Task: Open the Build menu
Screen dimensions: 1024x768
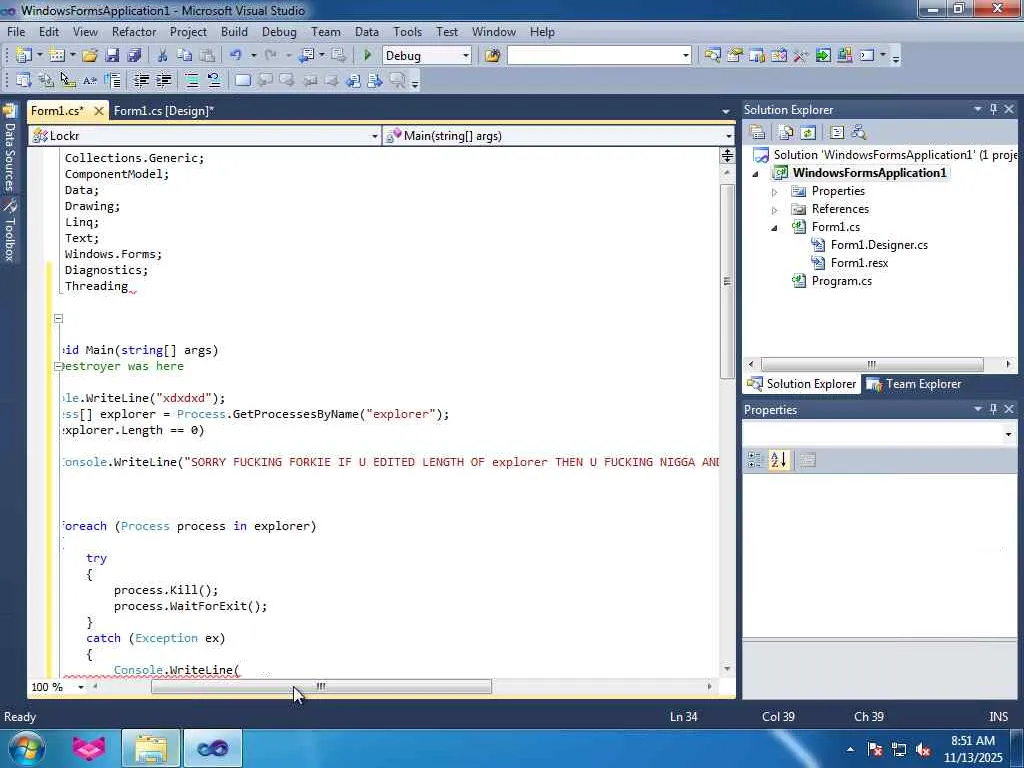Action: (234, 31)
